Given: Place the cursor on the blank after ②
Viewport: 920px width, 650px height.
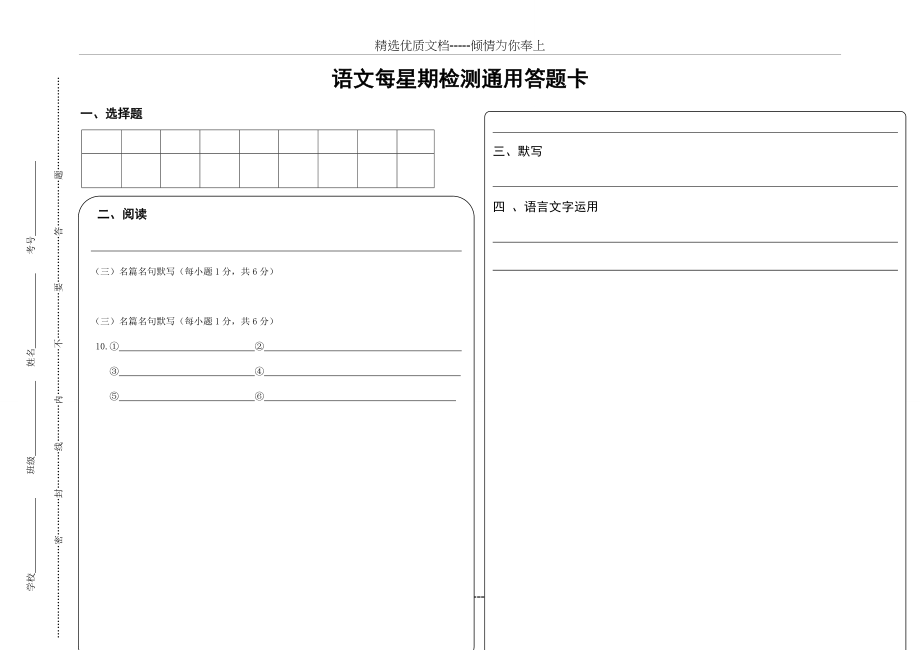Looking at the screenshot, I should tap(362, 347).
